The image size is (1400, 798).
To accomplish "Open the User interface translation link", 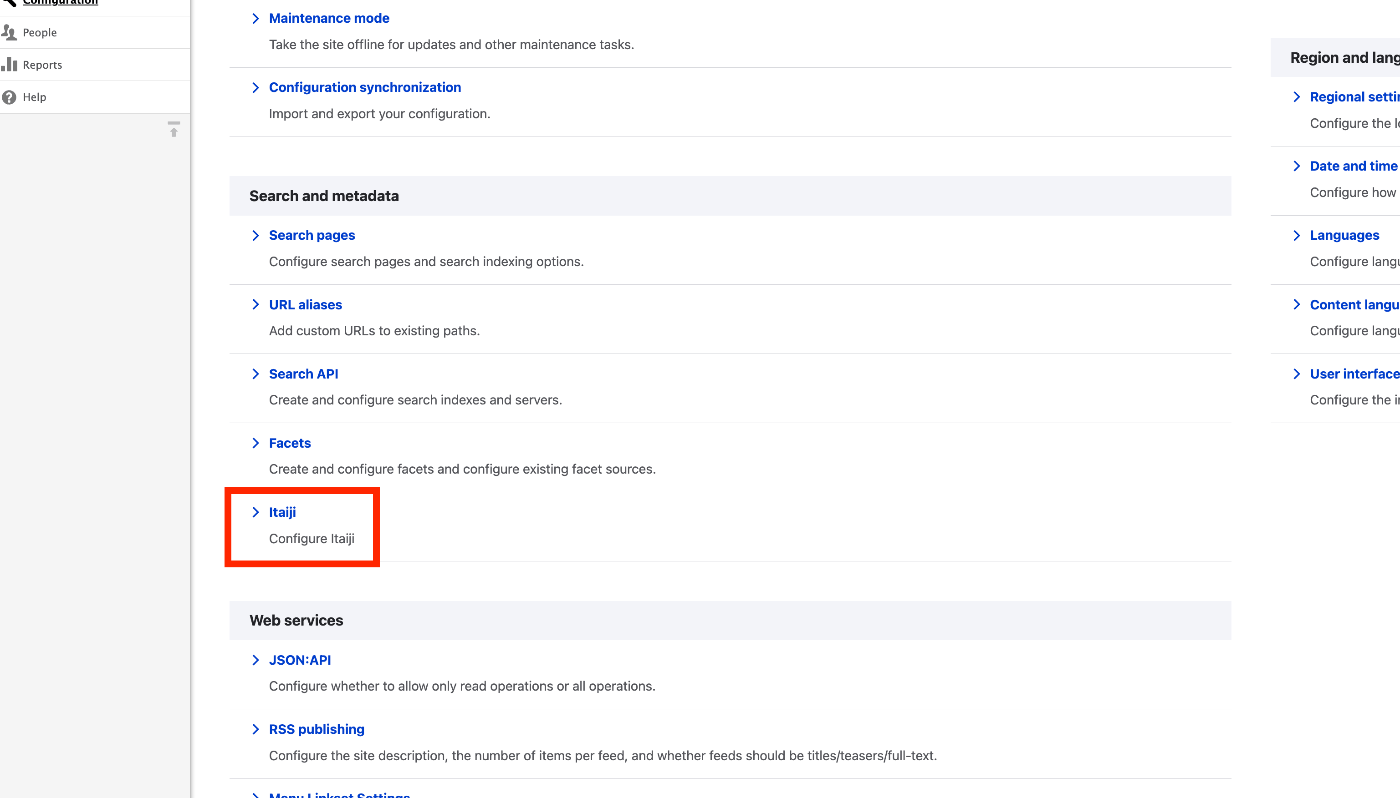I will click(1355, 373).
